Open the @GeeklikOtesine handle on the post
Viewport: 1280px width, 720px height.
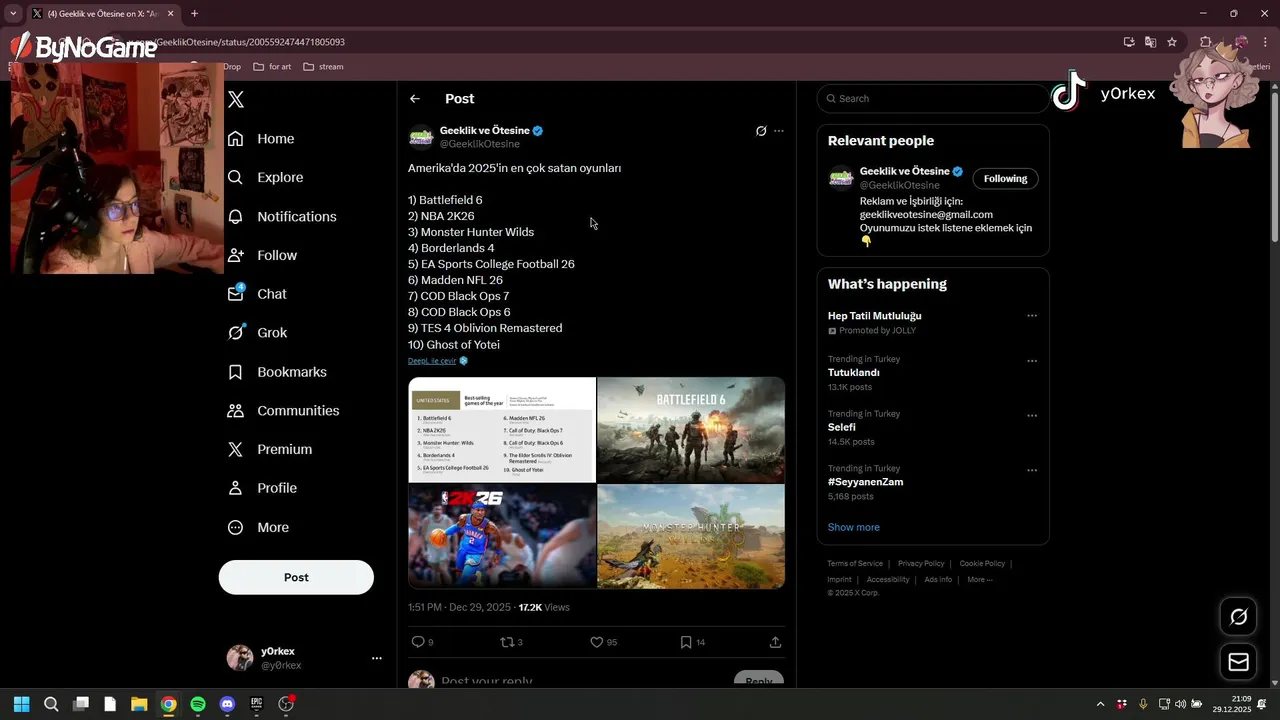[480, 144]
